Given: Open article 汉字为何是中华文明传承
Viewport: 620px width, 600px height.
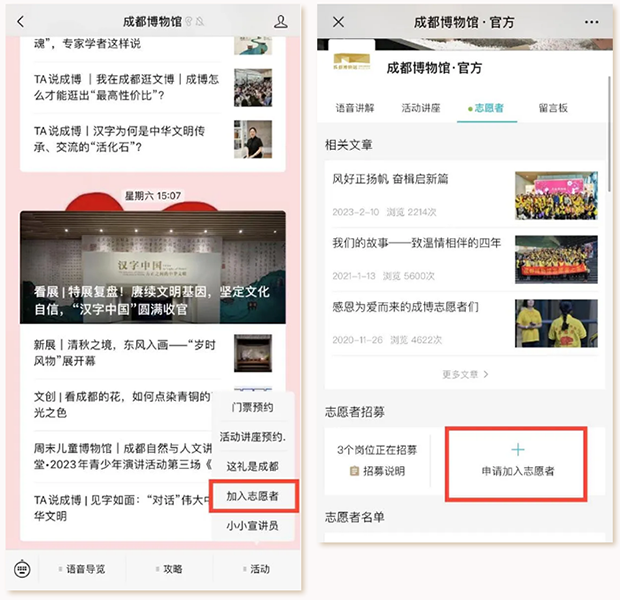Looking at the screenshot, I should (153, 139).
